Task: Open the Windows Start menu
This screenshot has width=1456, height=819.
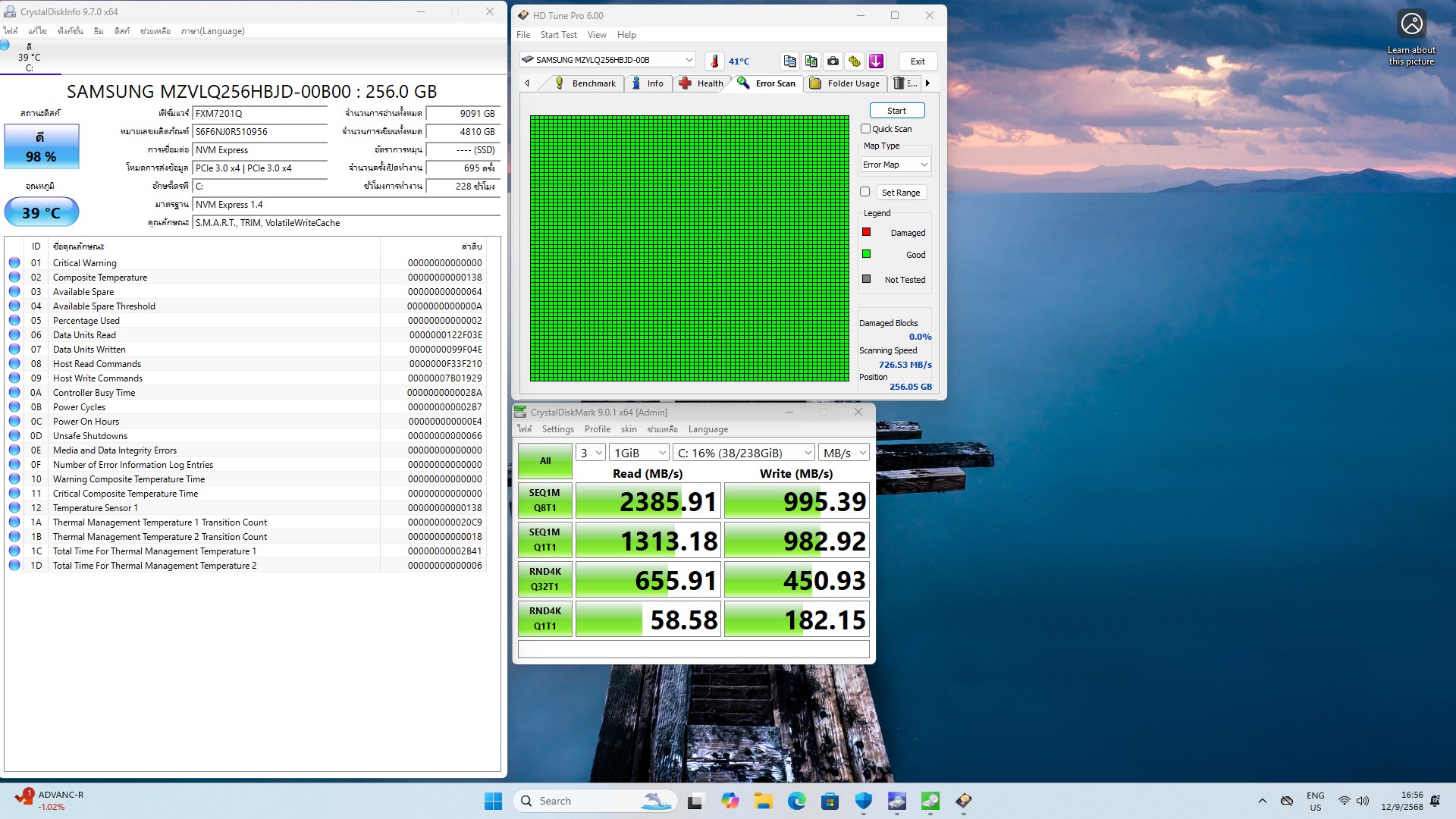Action: [x=493, y=801]
